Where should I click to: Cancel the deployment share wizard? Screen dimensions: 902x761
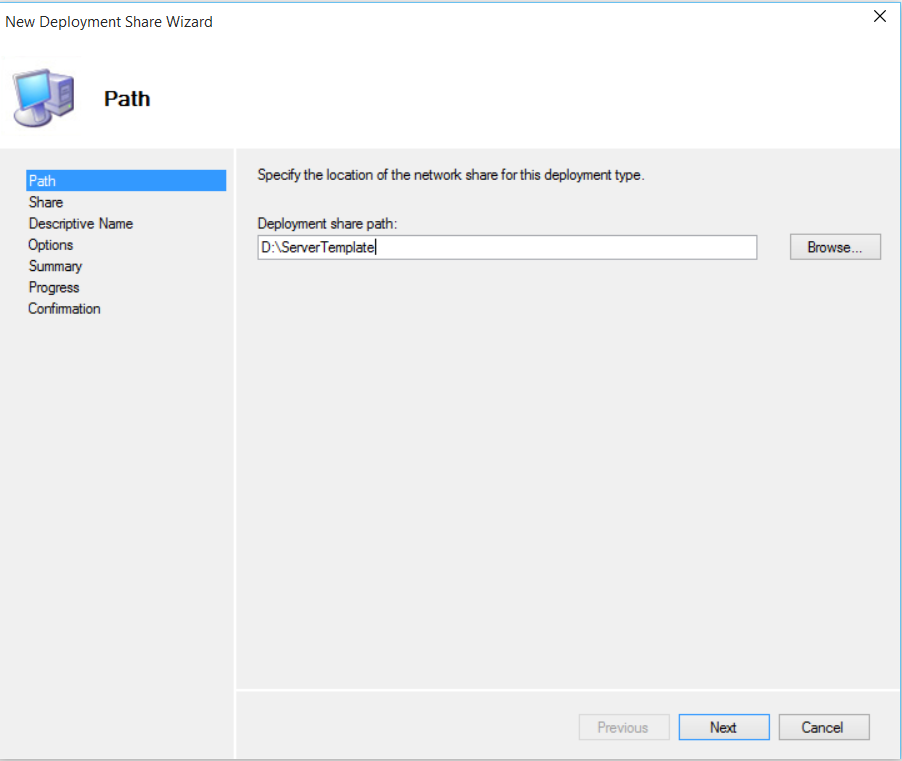(x=824, y=727)
